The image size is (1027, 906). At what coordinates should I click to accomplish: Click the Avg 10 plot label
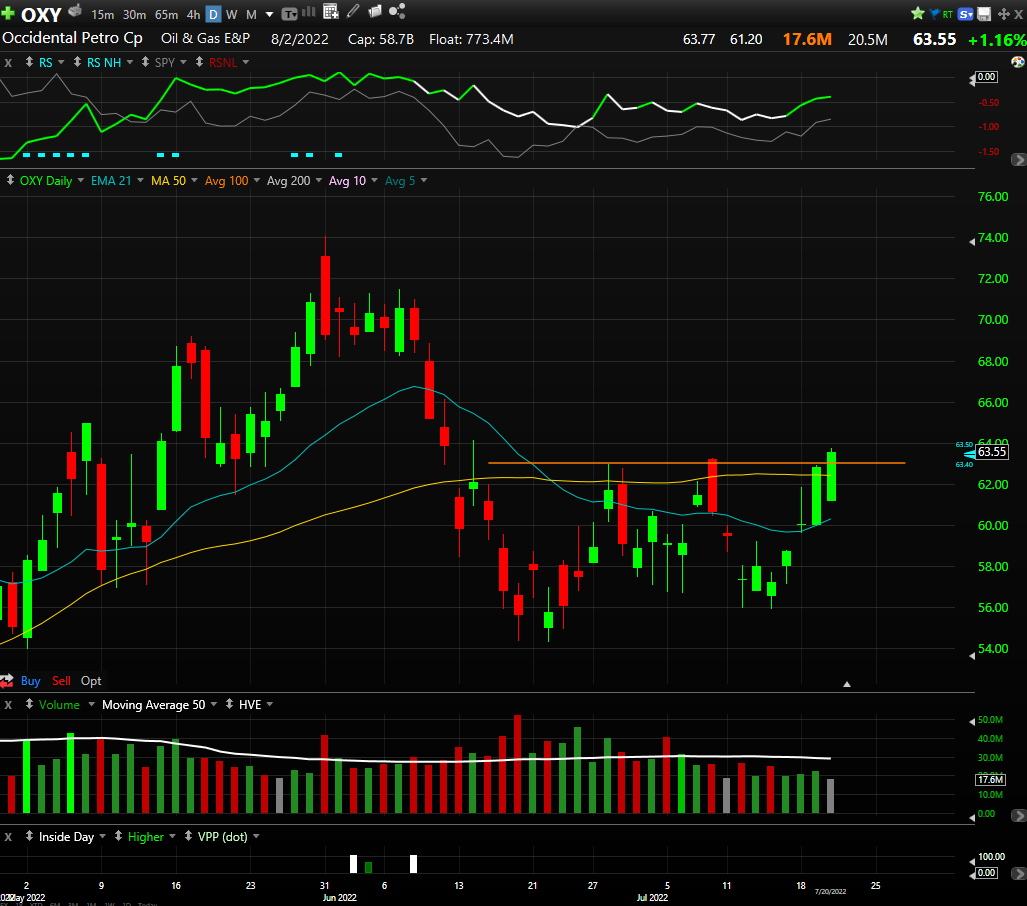347,181
